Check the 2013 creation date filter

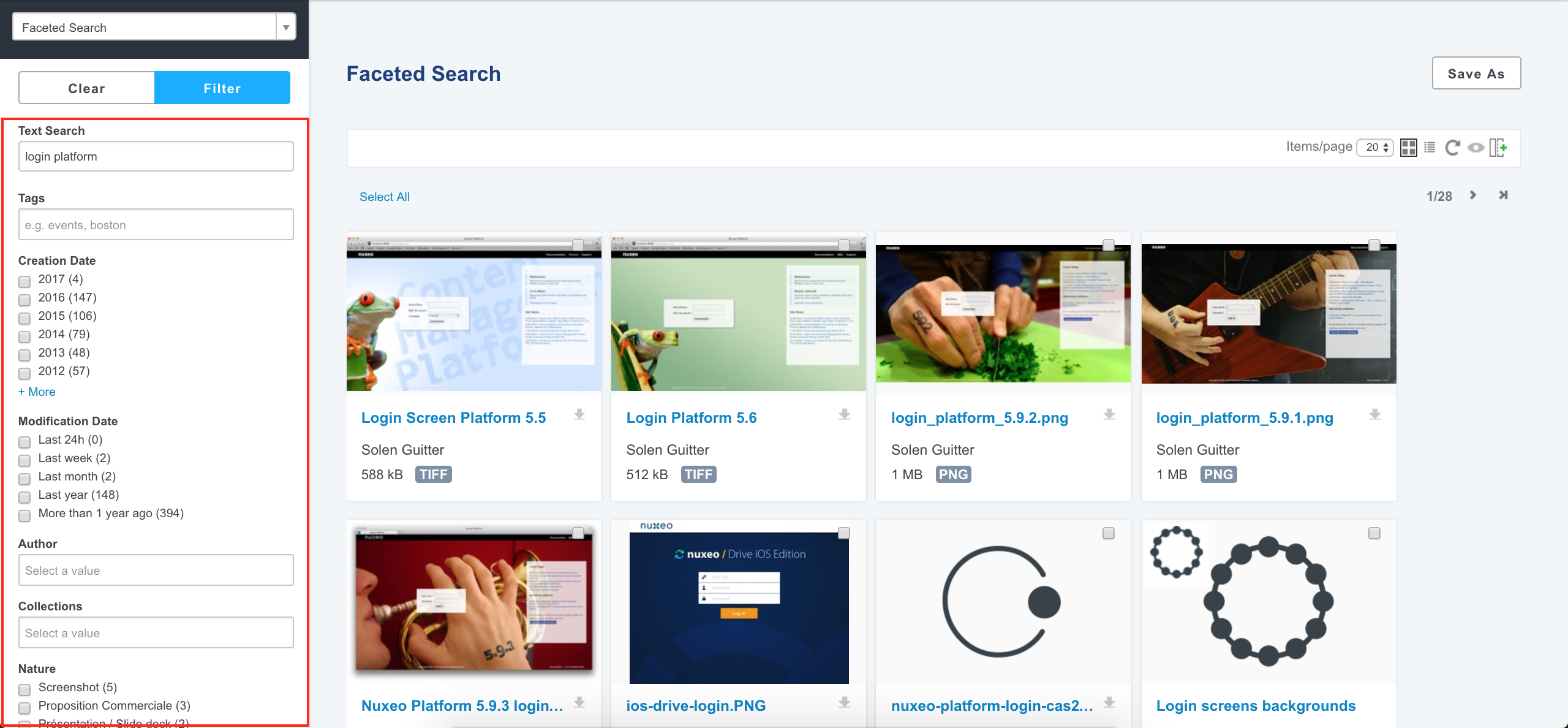(24, 355)
